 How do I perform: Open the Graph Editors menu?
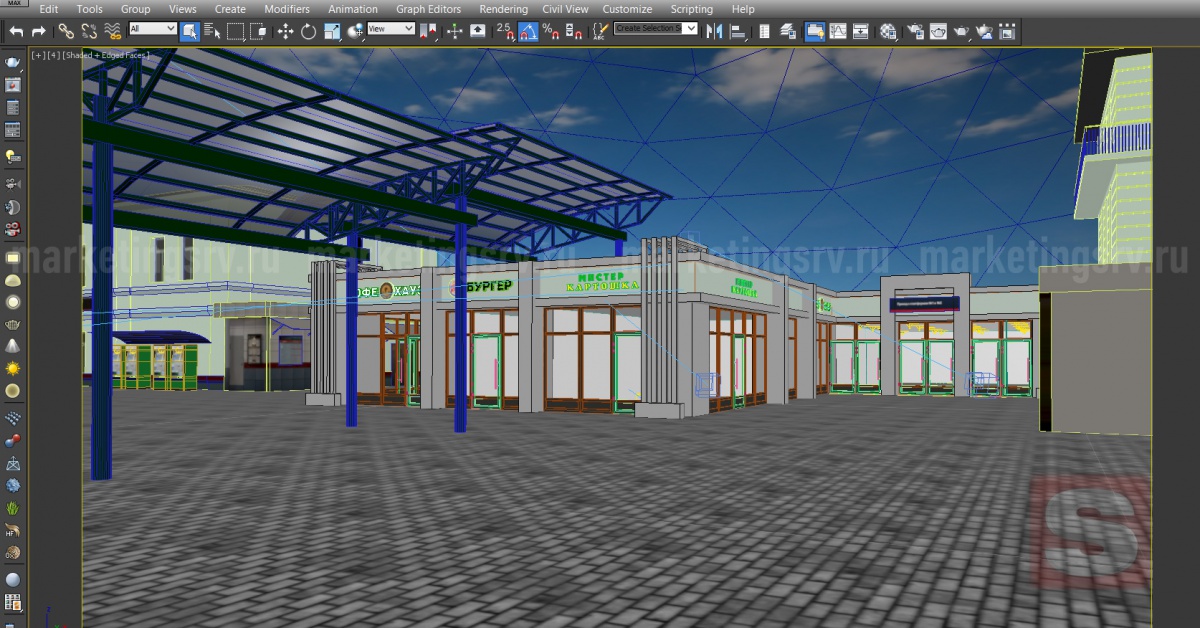[x=428, y=9]
